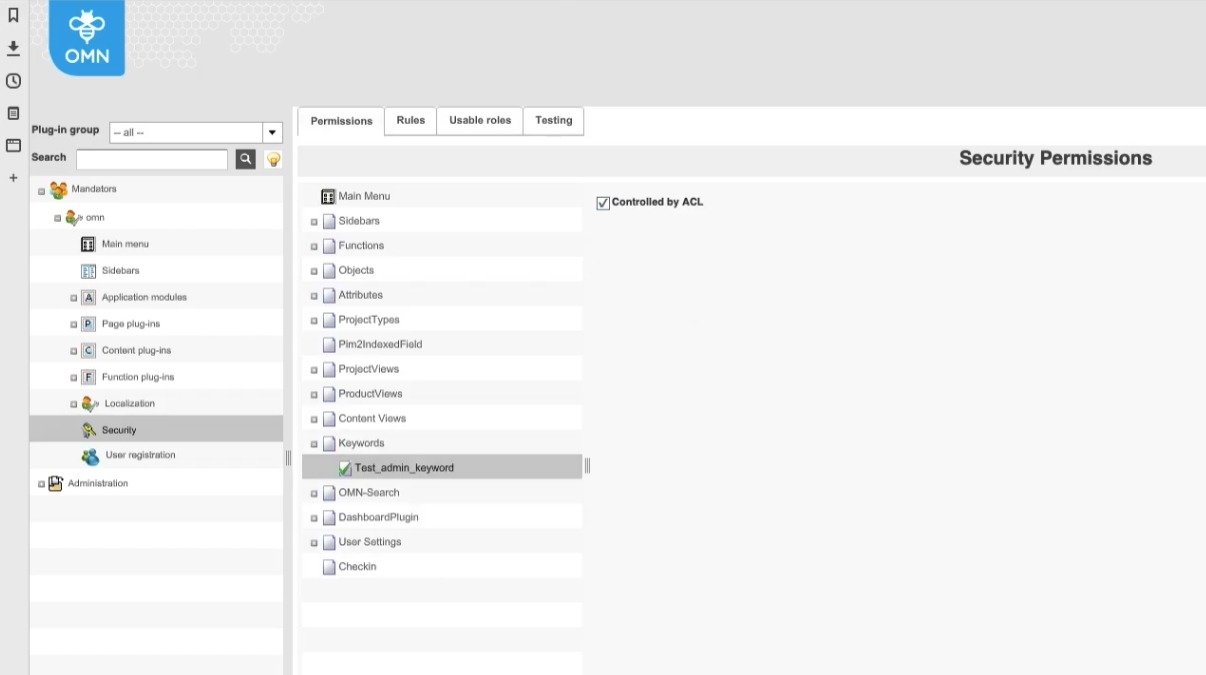Open the Plug-in group dropdown
The height and width of the screenshot is (675, 1206).
[x=272, y=132]
